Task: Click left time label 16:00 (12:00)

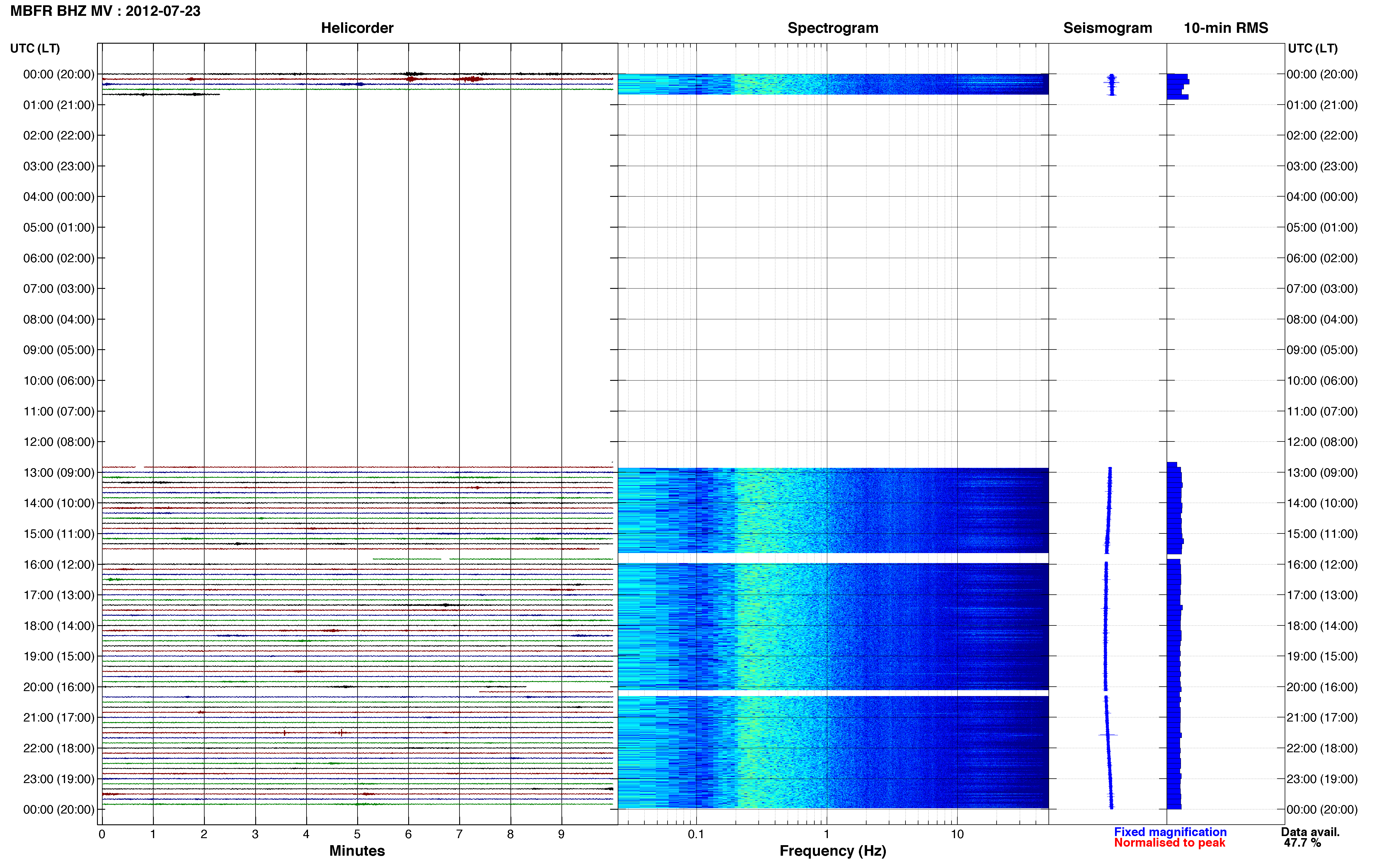Action: tap(59, 564)
